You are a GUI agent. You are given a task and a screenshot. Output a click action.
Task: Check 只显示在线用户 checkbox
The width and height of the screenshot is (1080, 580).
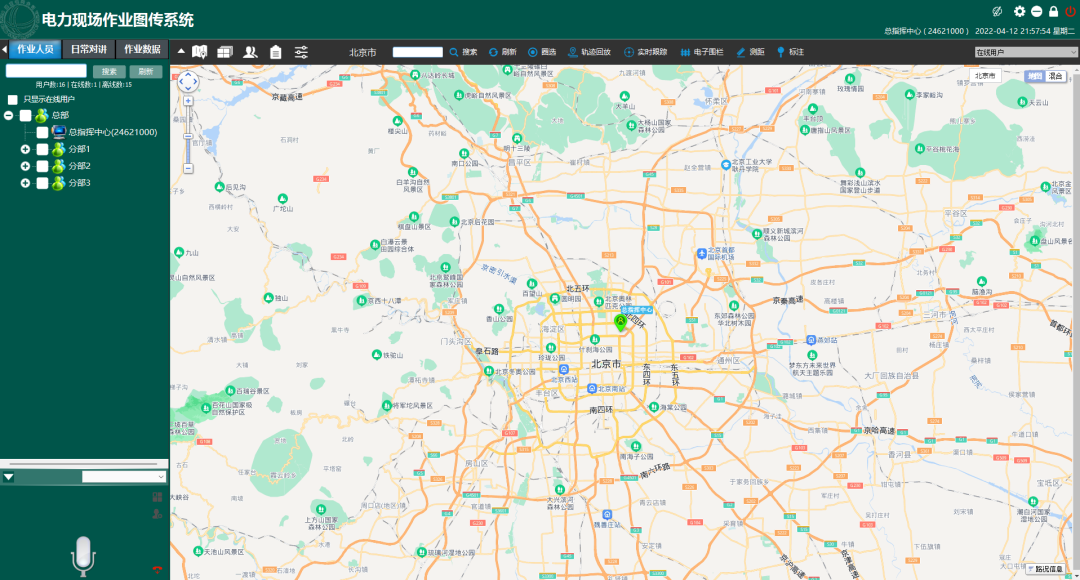click(12, 99)
